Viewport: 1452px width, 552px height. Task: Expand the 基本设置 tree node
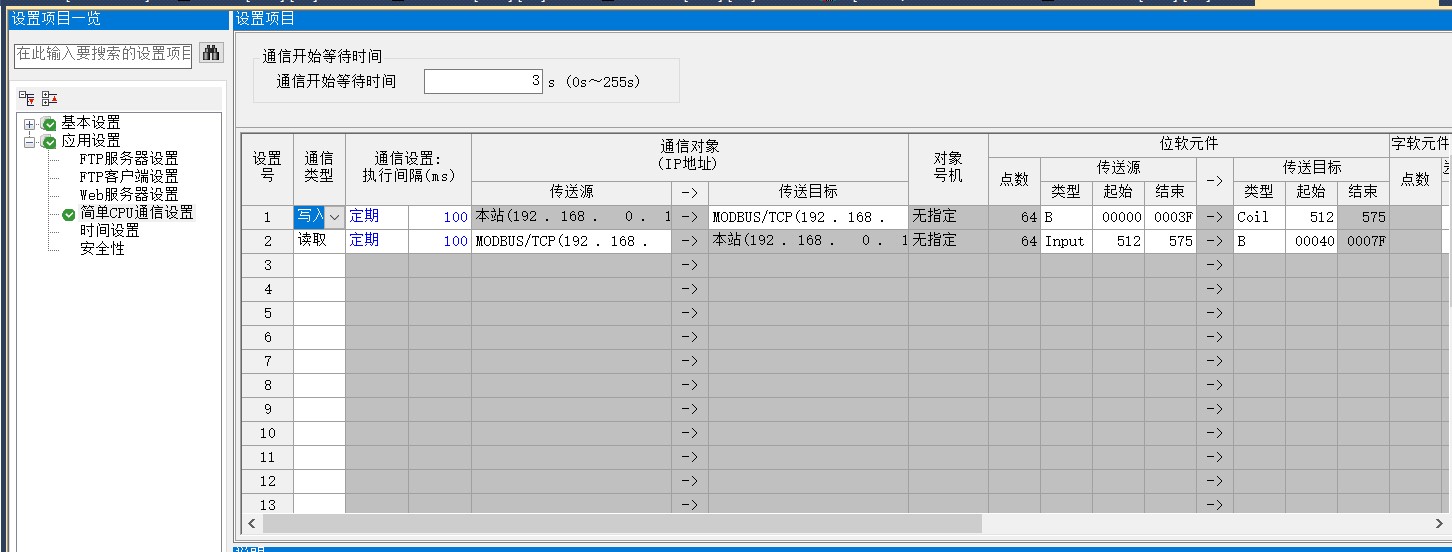coord(30,124)
